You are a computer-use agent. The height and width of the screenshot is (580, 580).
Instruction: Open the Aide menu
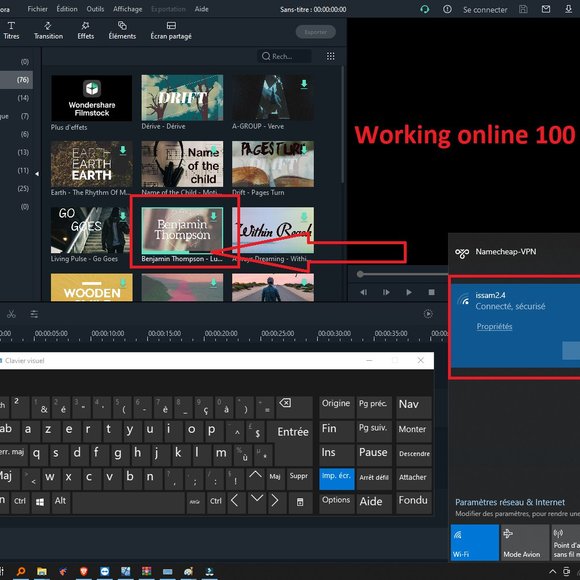coord(202,9)
